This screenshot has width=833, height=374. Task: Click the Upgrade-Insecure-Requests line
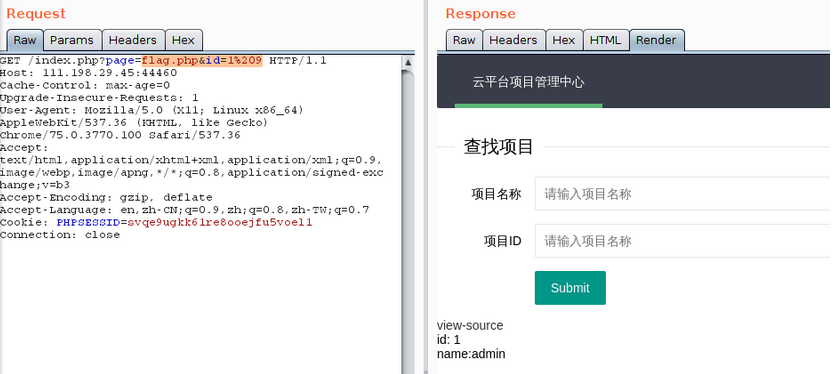click(99, 98)
